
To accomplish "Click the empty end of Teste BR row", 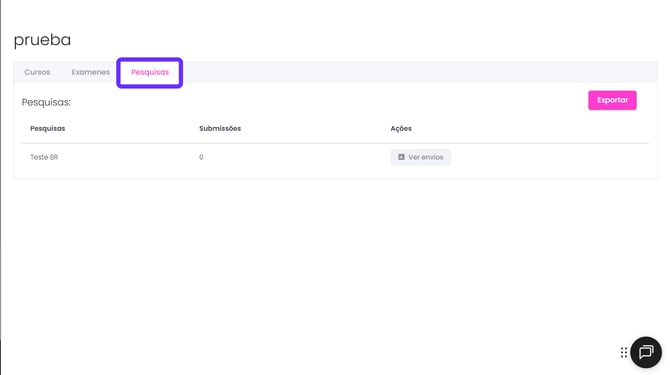I will pyautogui.click(x=550, y=157).
